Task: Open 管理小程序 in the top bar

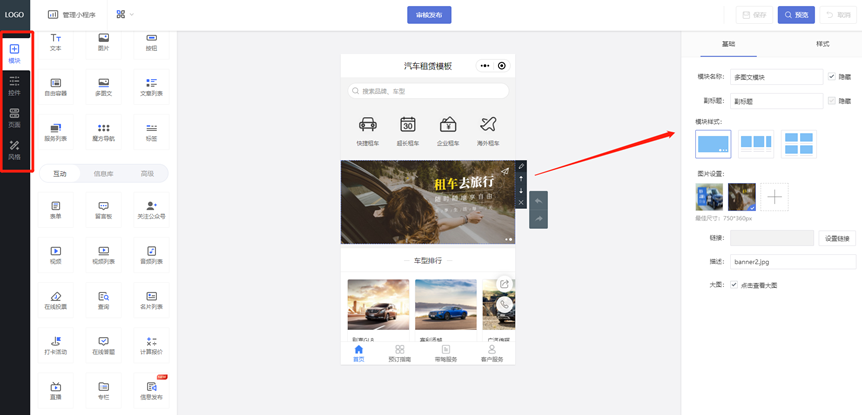Action: [69, 15]
